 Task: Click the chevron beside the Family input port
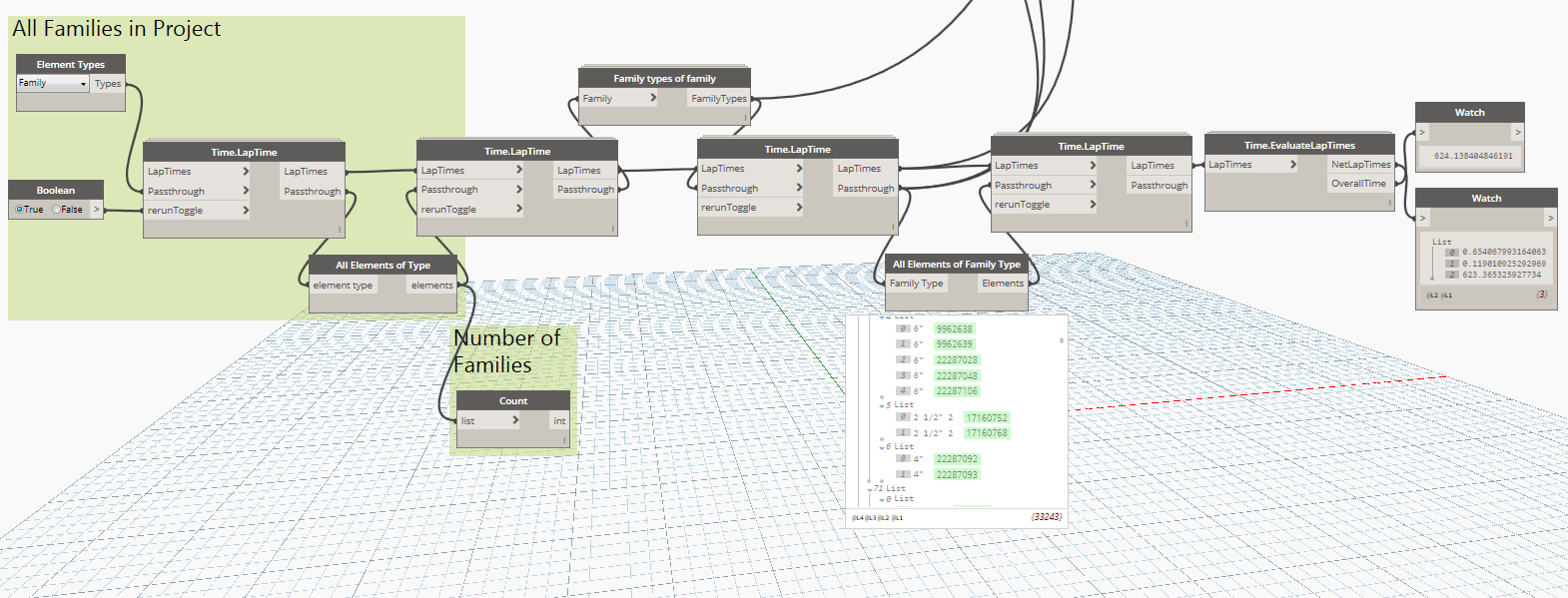653,98
